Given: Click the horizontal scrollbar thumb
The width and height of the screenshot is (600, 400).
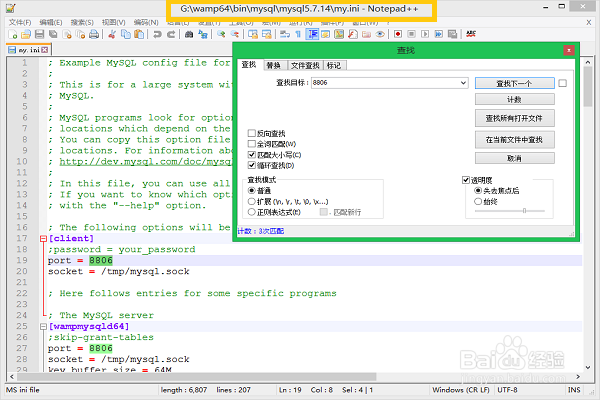Looking at the screenshot, I should pos(196,377).
